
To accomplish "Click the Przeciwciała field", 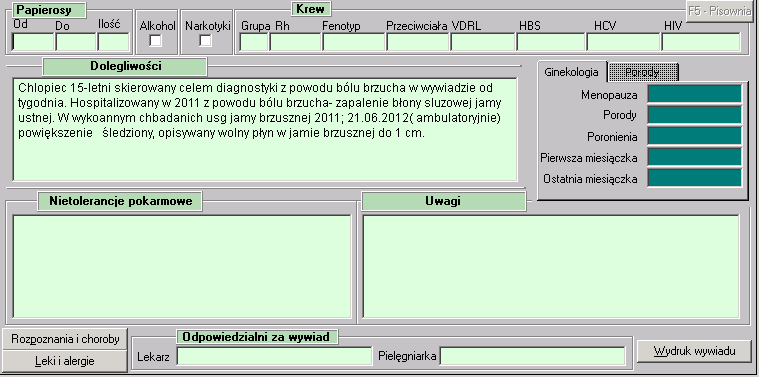I will [x=418, y=42].
